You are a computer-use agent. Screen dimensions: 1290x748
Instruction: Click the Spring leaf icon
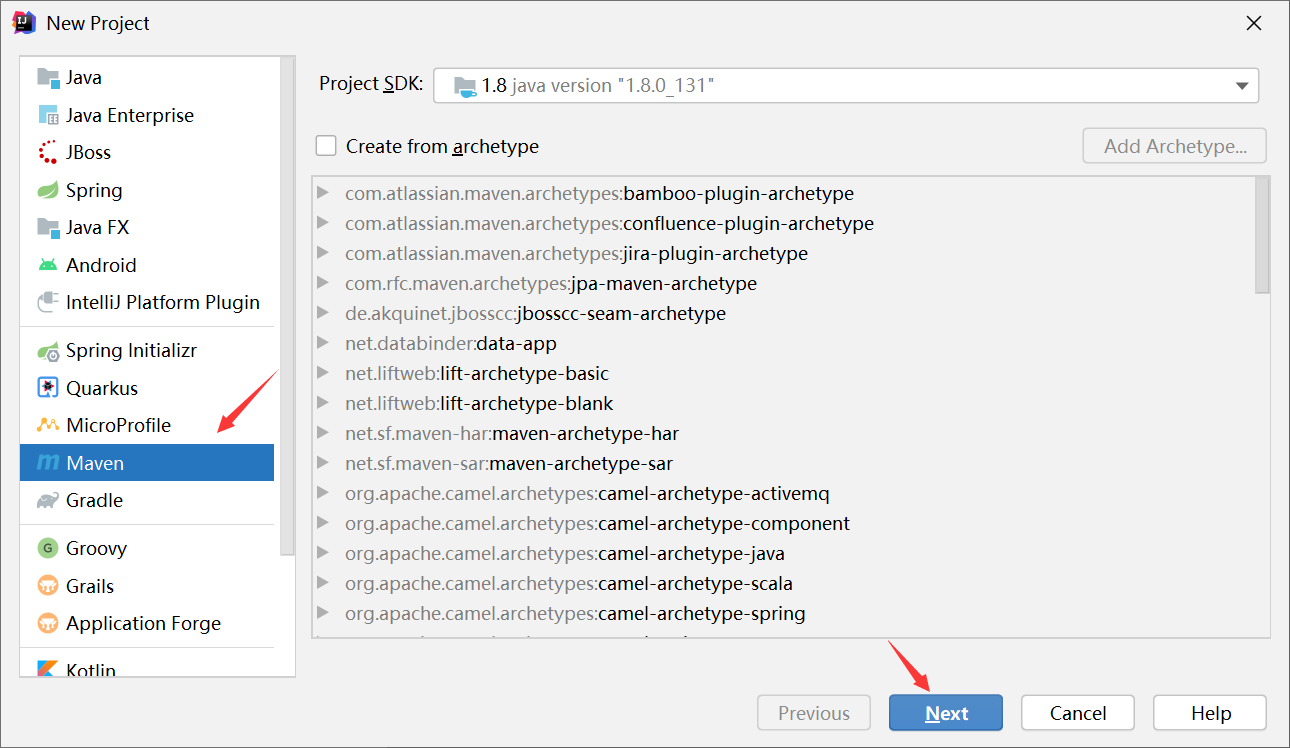48,190
